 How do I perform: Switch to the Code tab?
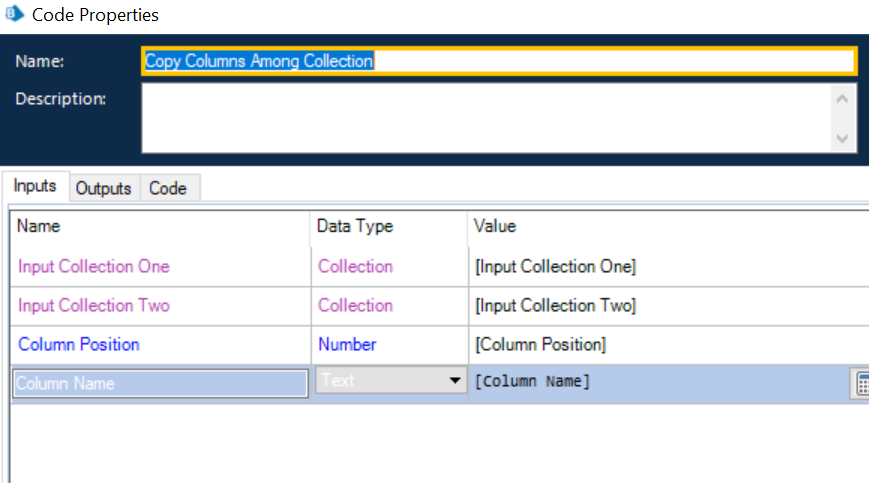(x=168, y=188)
